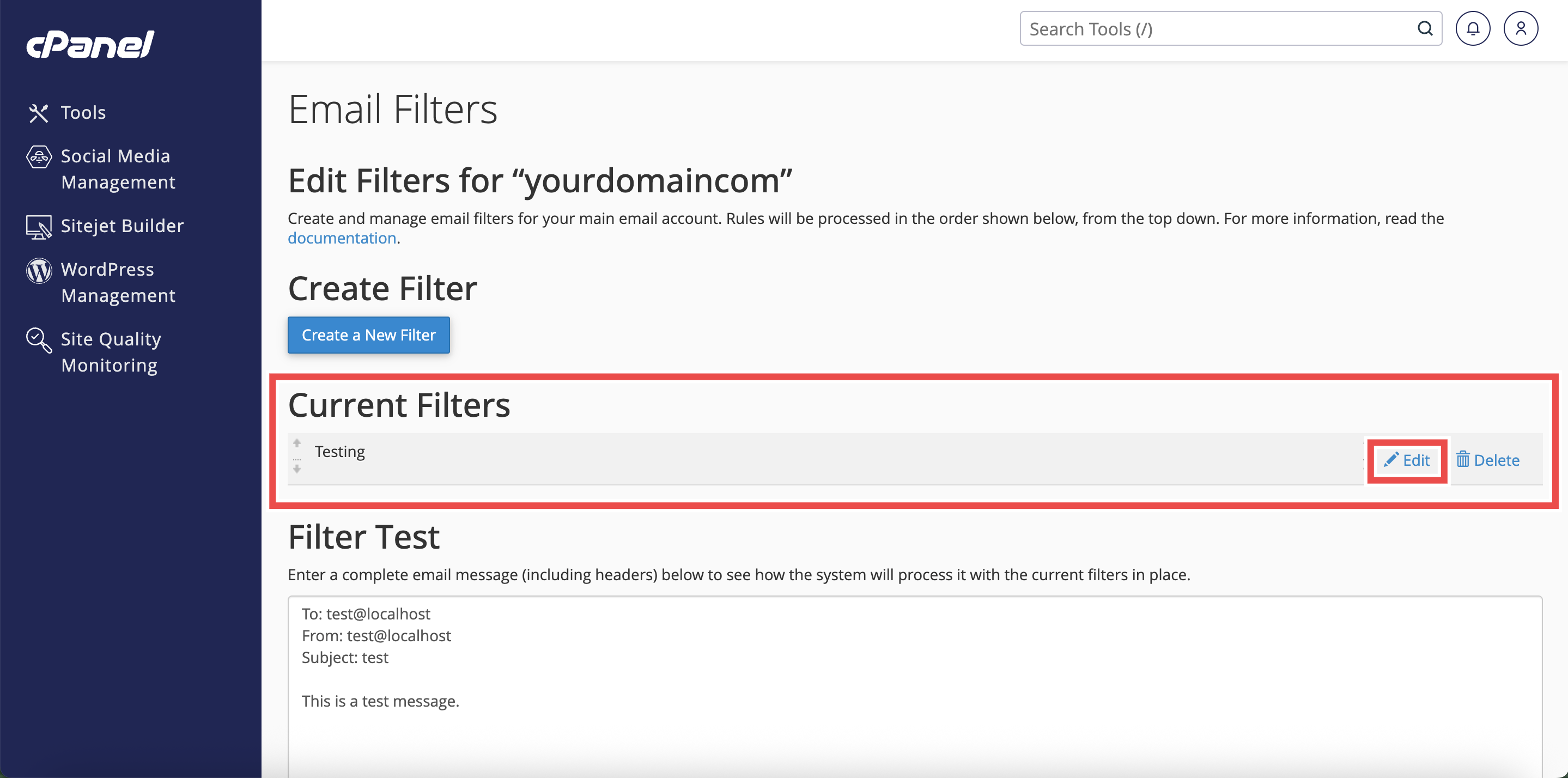
Task: Select Sitejet Builder in the sidebar
Action: tap(121, 226)
